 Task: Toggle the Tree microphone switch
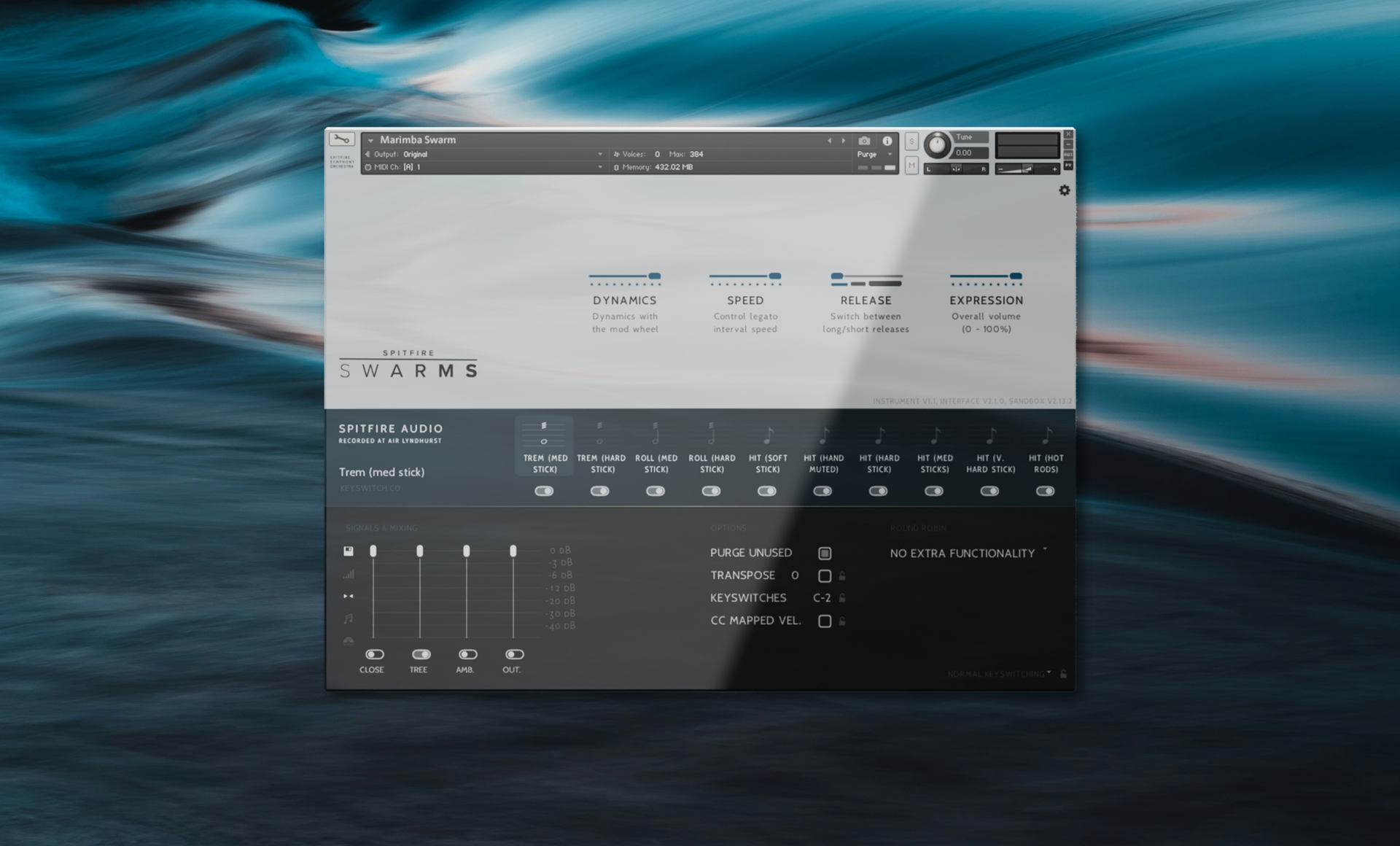click(421, 654)
